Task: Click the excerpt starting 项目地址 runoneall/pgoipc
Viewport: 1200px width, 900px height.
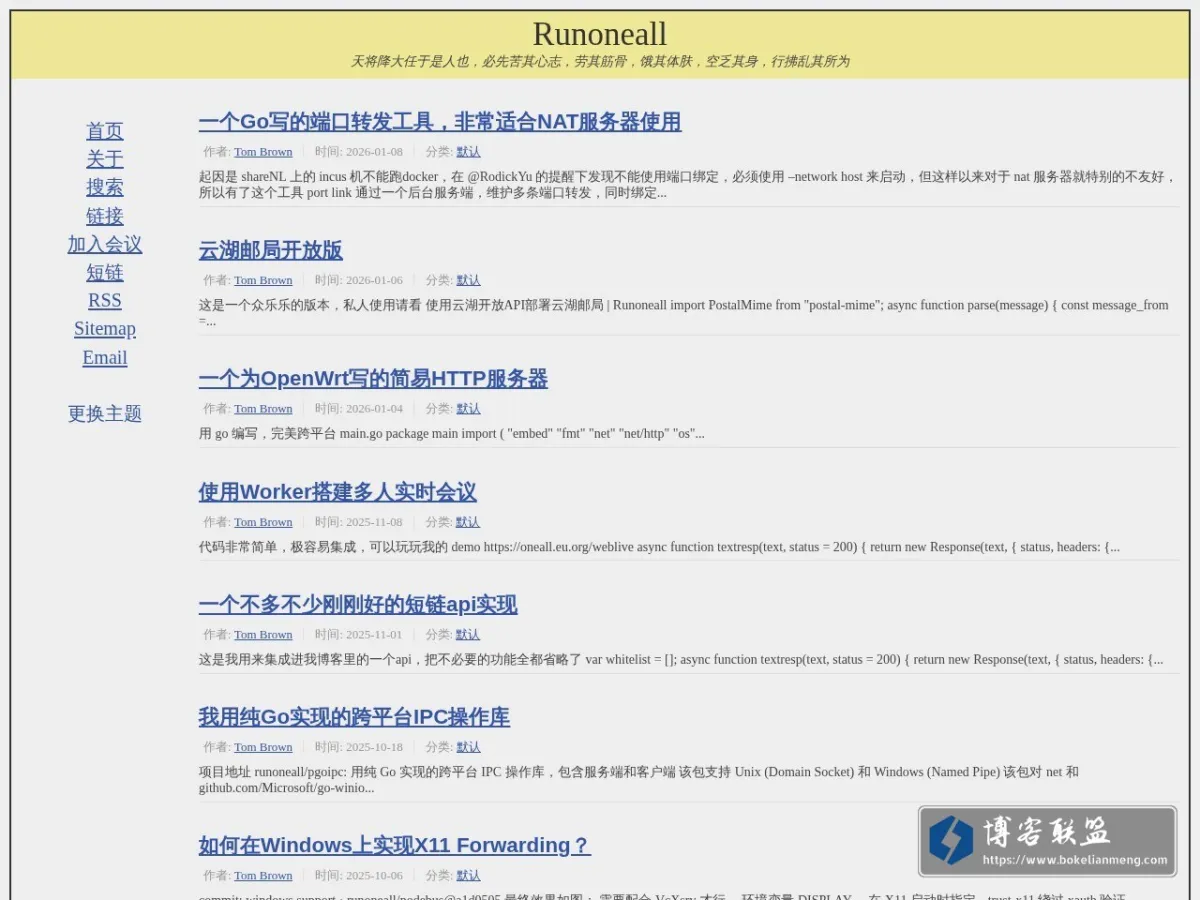Action: click(x=639, y=780)
